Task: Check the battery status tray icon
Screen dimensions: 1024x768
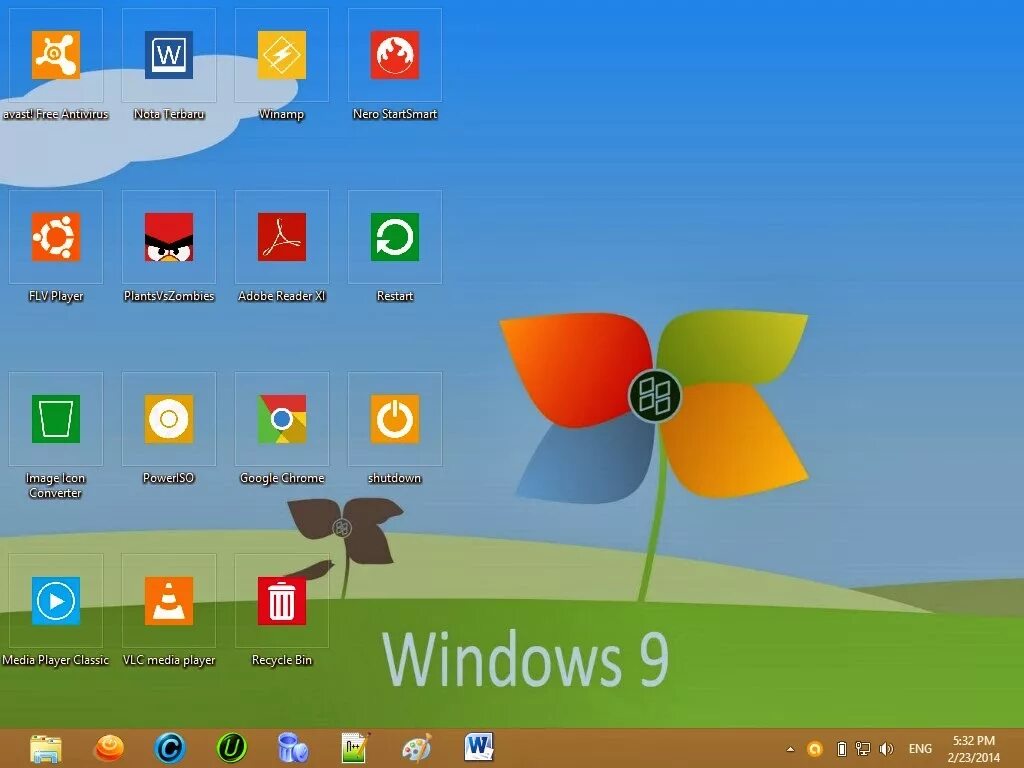Action: coord(842,749)
